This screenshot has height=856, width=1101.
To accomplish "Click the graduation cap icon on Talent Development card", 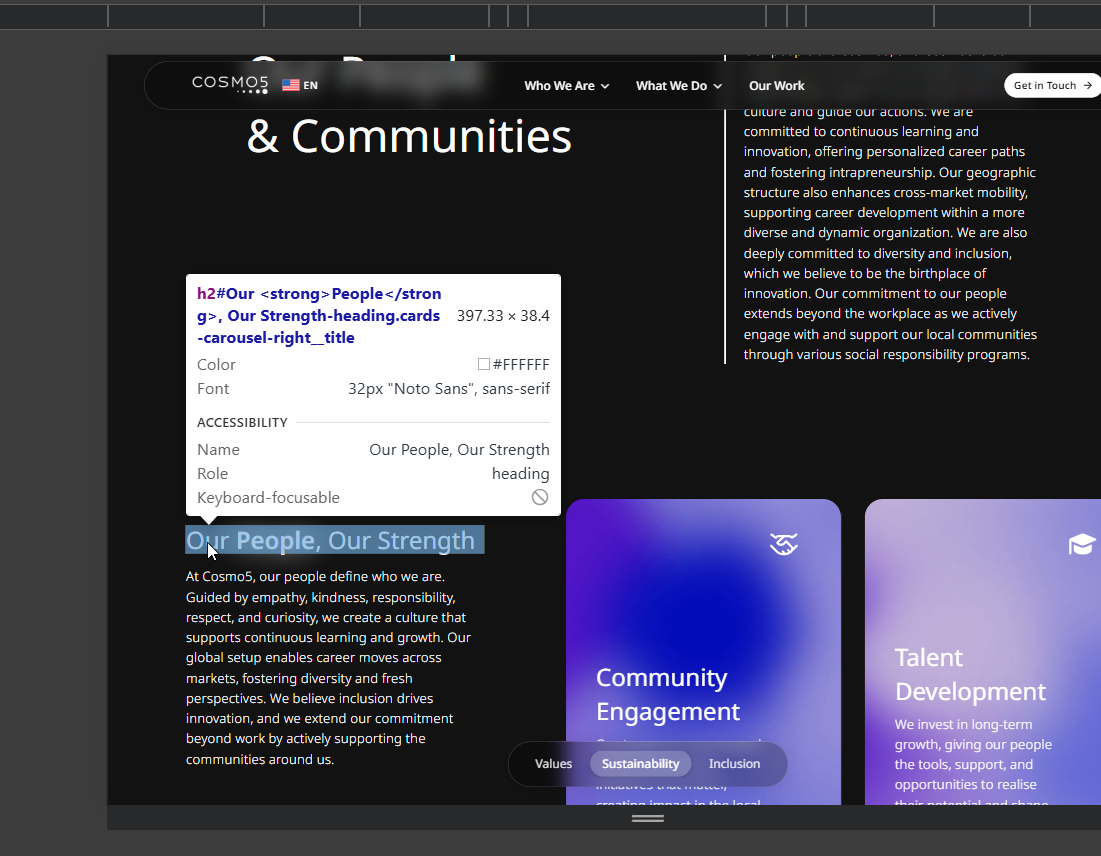I will coord(1082,544).
